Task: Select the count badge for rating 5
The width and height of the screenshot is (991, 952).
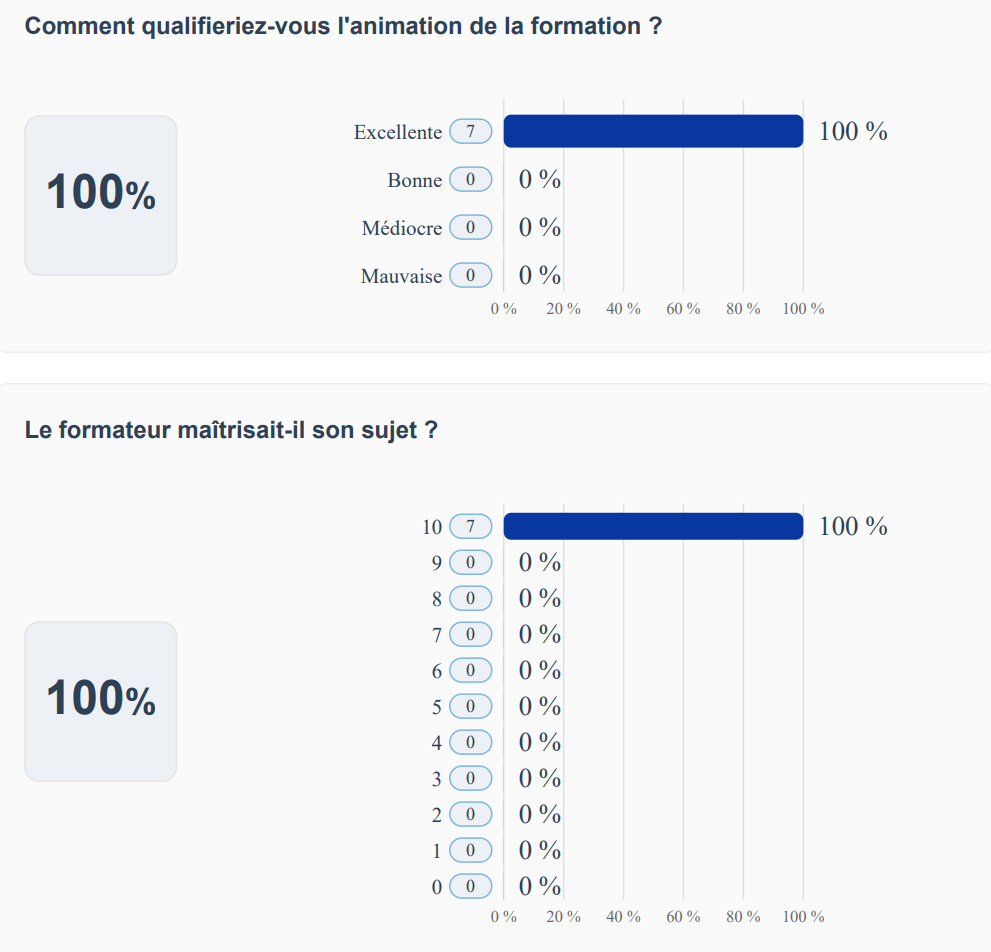Action: coord(470,706)
